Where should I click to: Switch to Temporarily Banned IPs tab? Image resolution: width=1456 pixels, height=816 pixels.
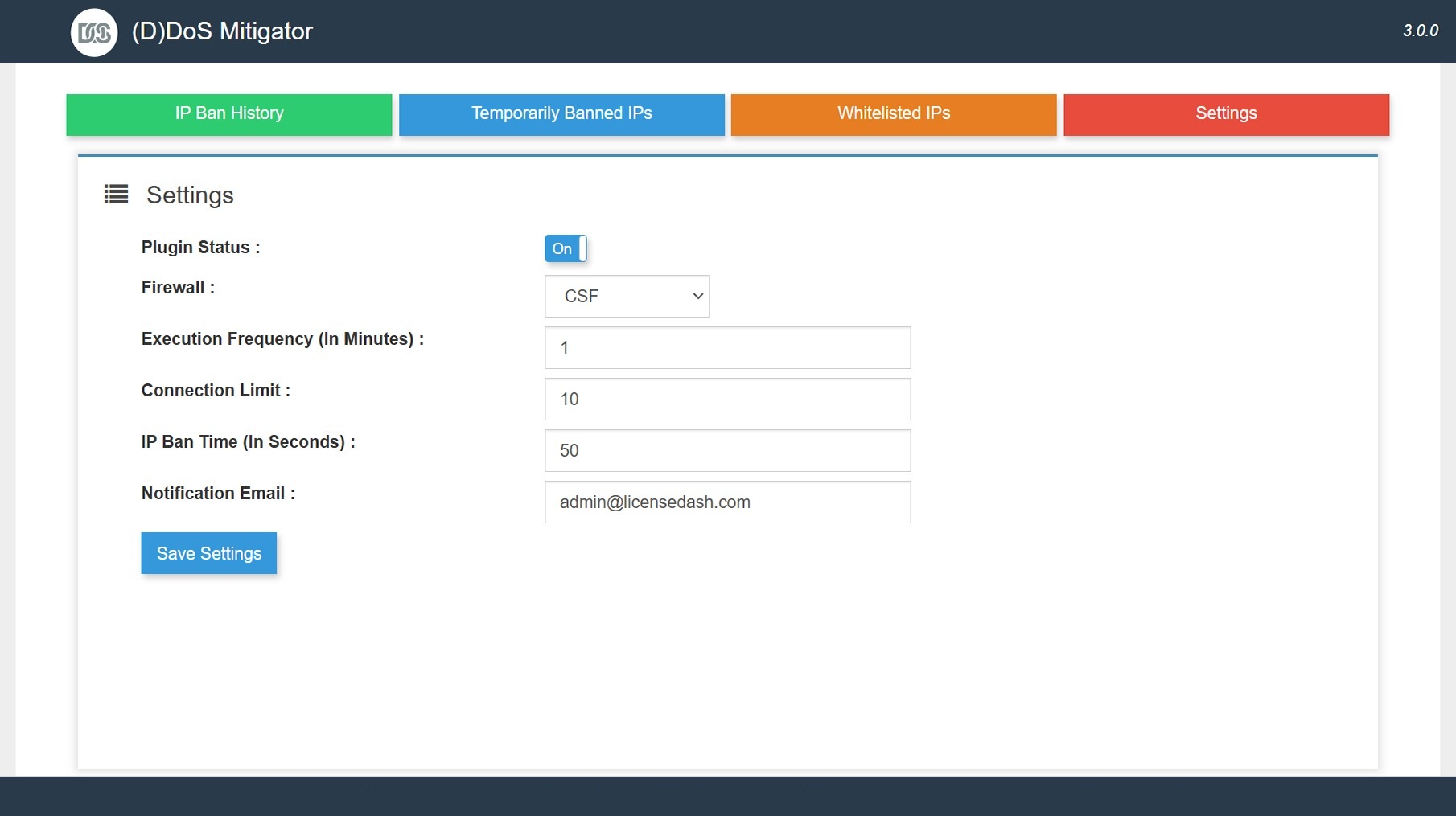tap(561, 114)
